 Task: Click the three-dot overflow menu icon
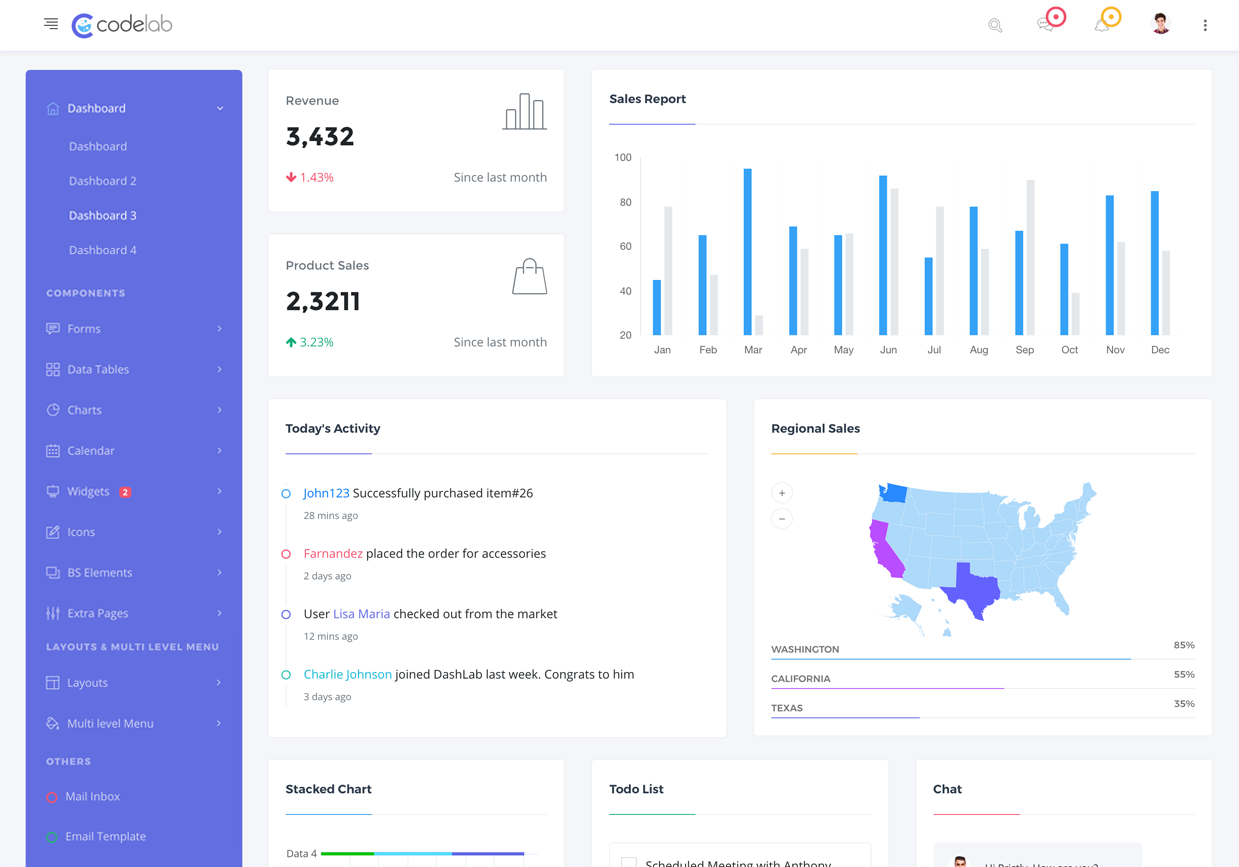(1205, 24)
